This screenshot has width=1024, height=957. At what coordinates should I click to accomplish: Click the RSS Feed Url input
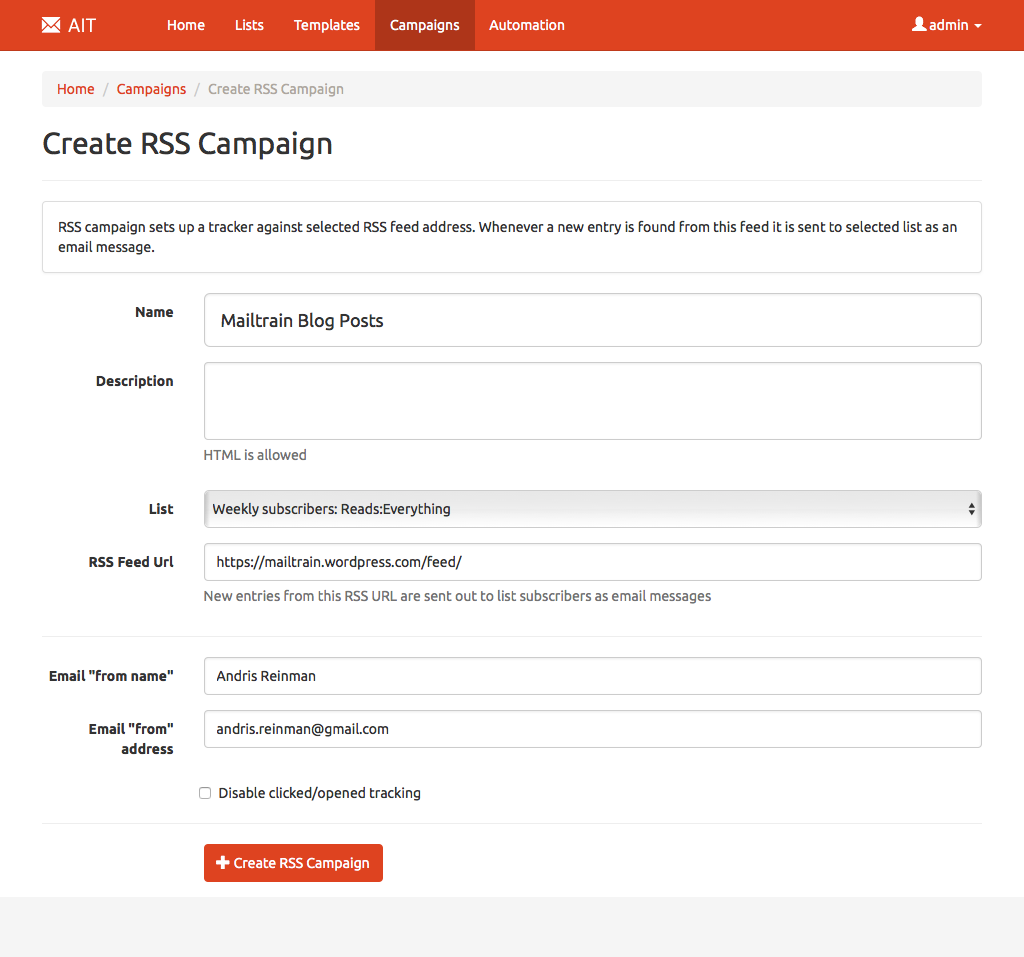(592, 562)
